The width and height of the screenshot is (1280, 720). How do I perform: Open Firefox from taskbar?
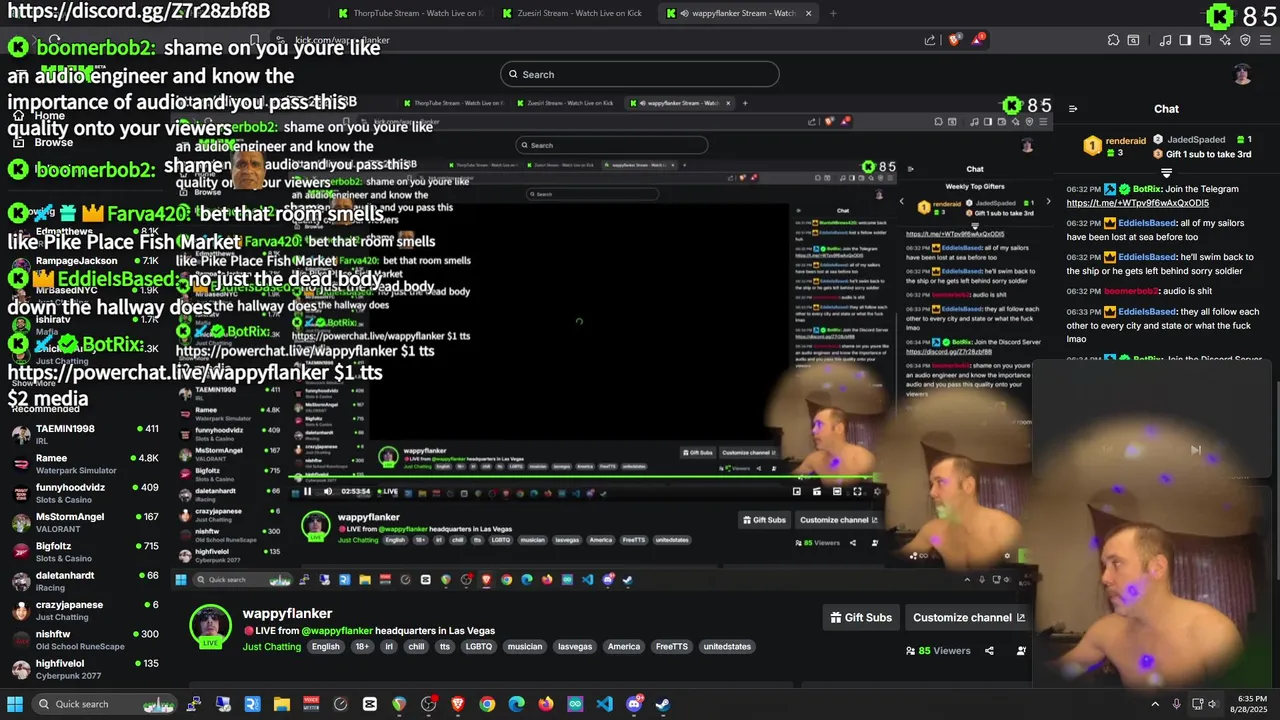click(x=546, y=704)
